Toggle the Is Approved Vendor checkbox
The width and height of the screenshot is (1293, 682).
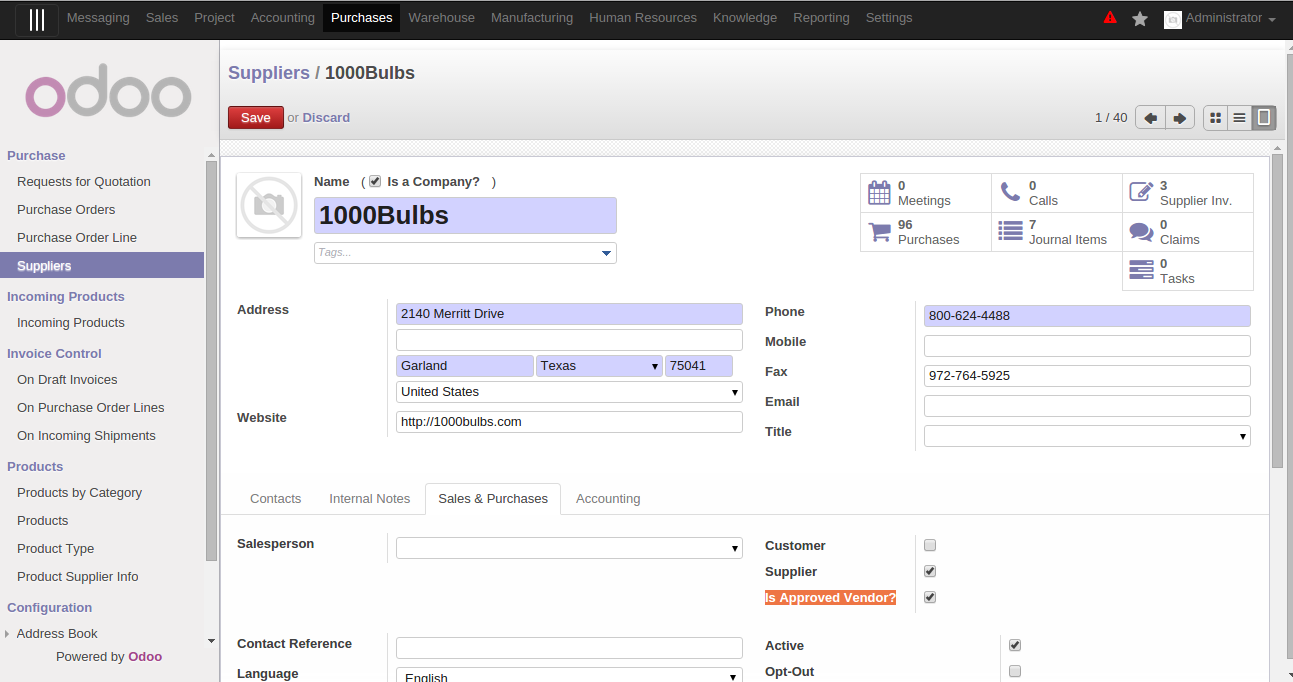click(x=930, y=597)
